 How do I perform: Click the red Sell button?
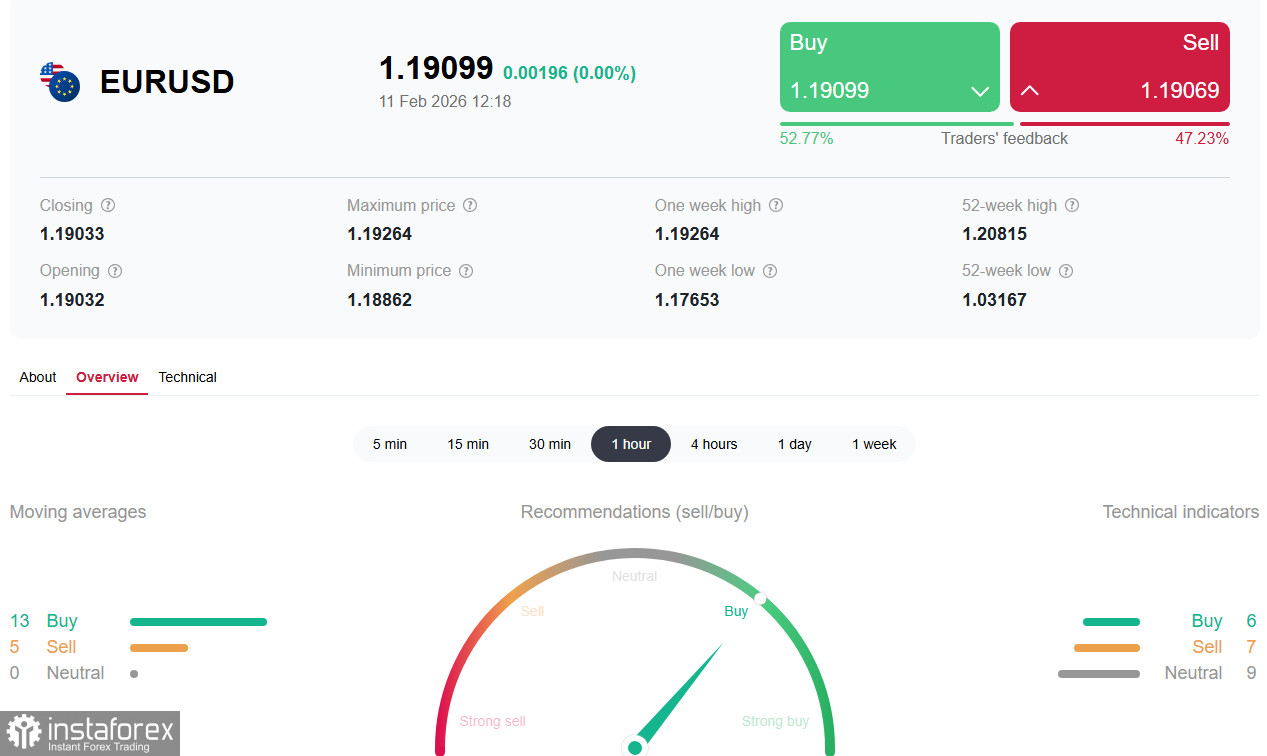point(1120,67)
